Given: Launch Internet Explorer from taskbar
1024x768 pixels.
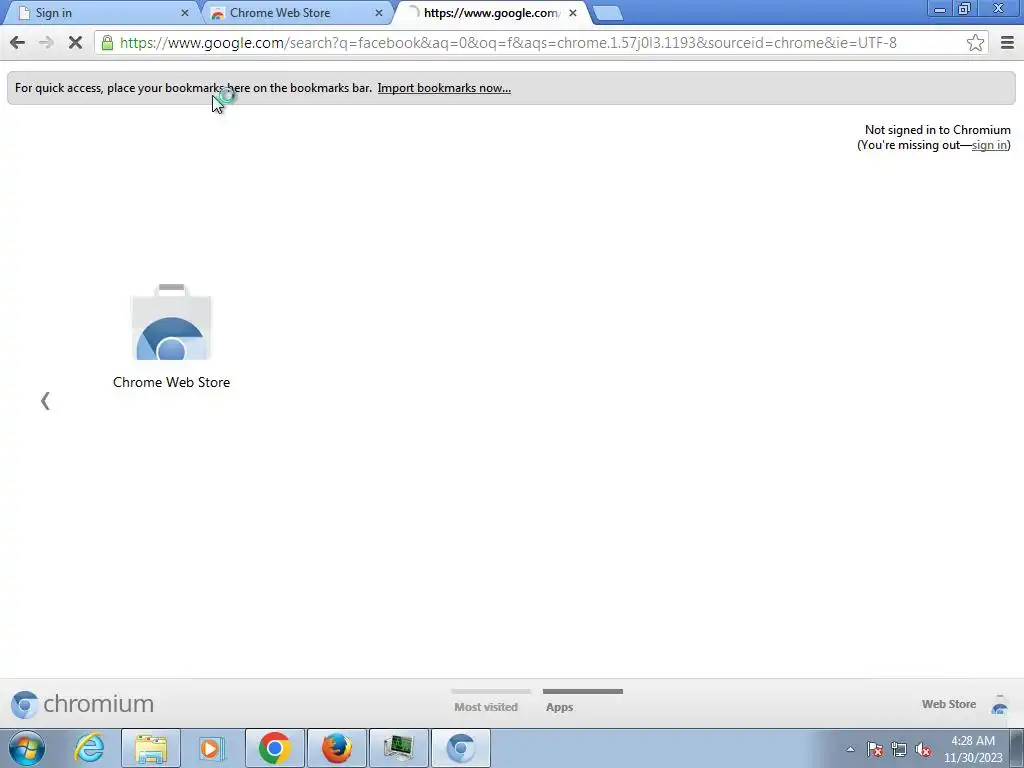Looking at the screenshot, I should click(x=89, y=748).
